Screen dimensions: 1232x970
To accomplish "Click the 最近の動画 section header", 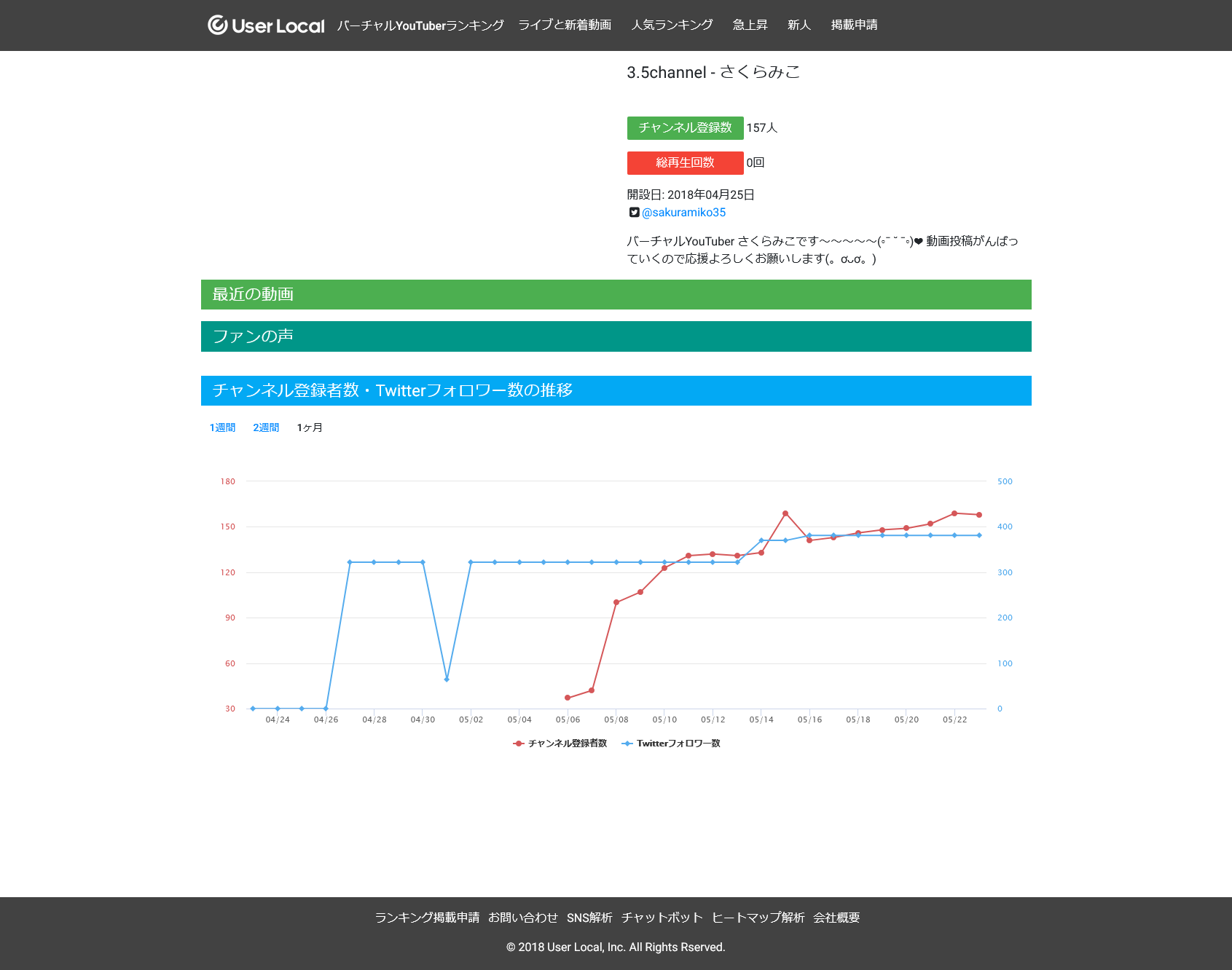I will 616,295.
